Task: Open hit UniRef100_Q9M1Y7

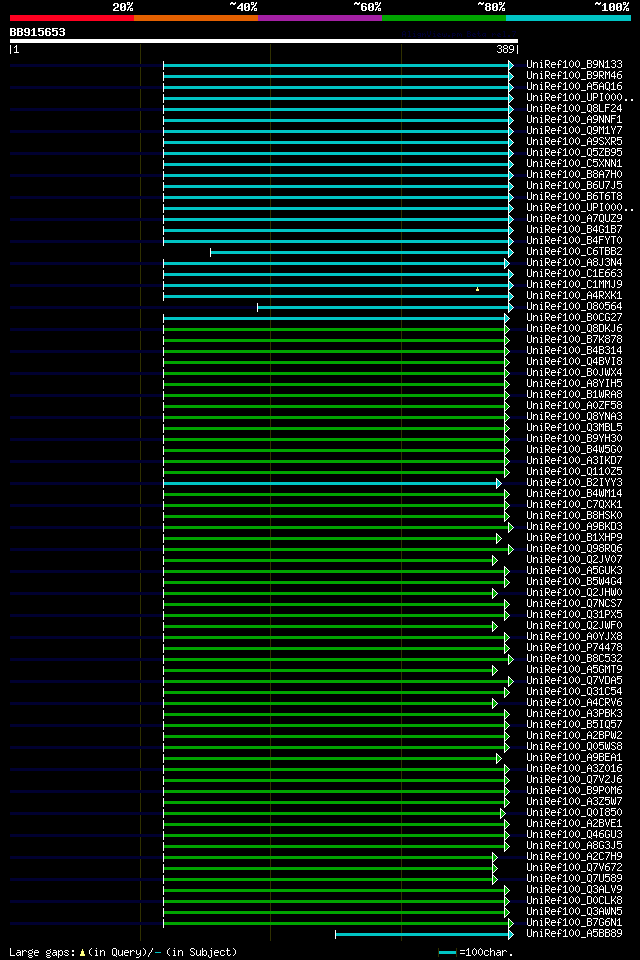Action: tap(574, 130)
